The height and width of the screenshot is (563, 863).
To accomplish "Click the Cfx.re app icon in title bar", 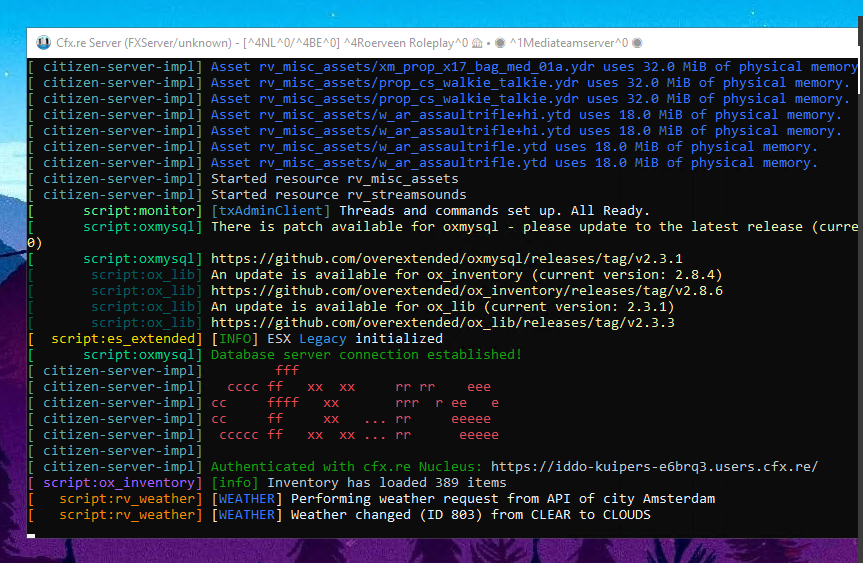I will 43,43.
